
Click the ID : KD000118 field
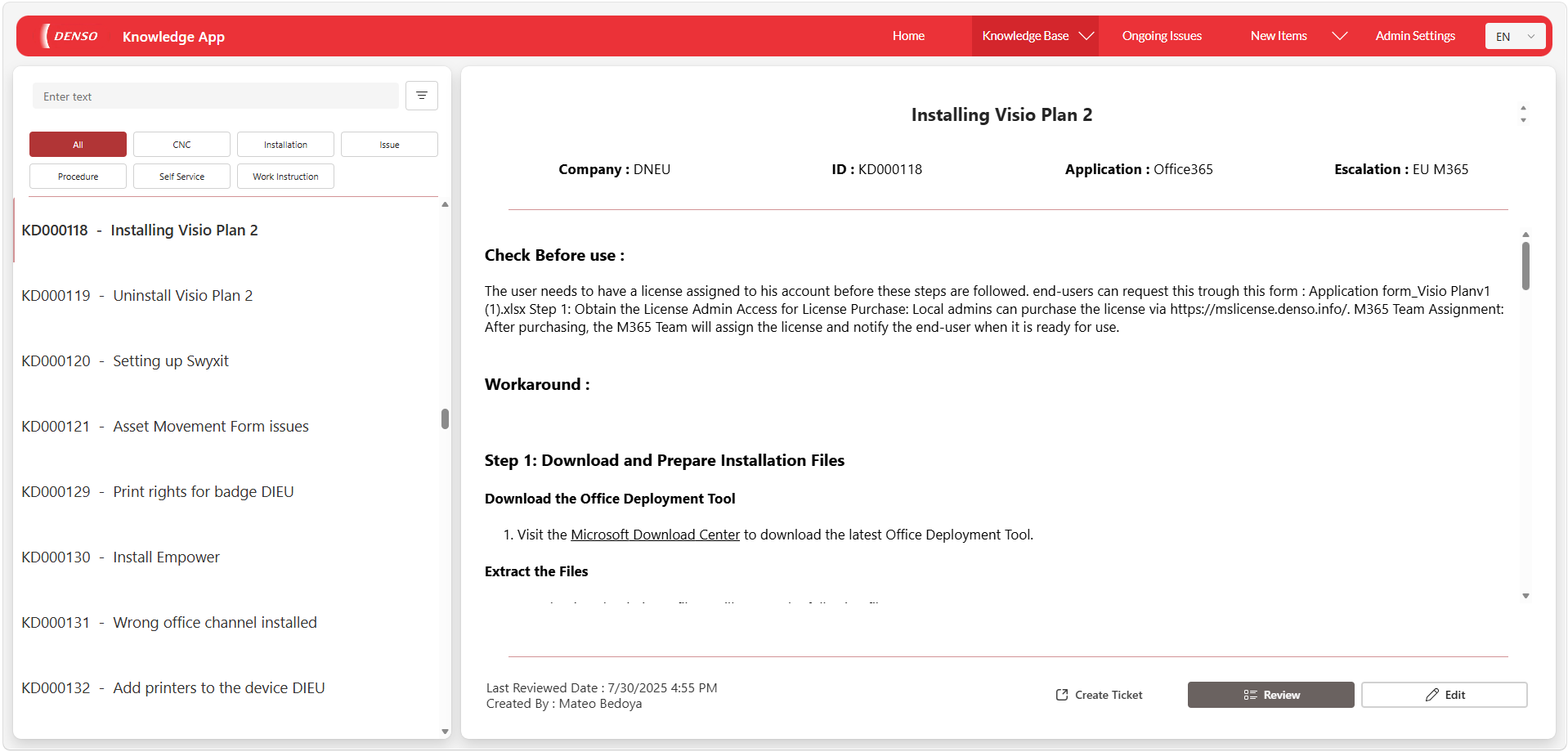[876, 169]
